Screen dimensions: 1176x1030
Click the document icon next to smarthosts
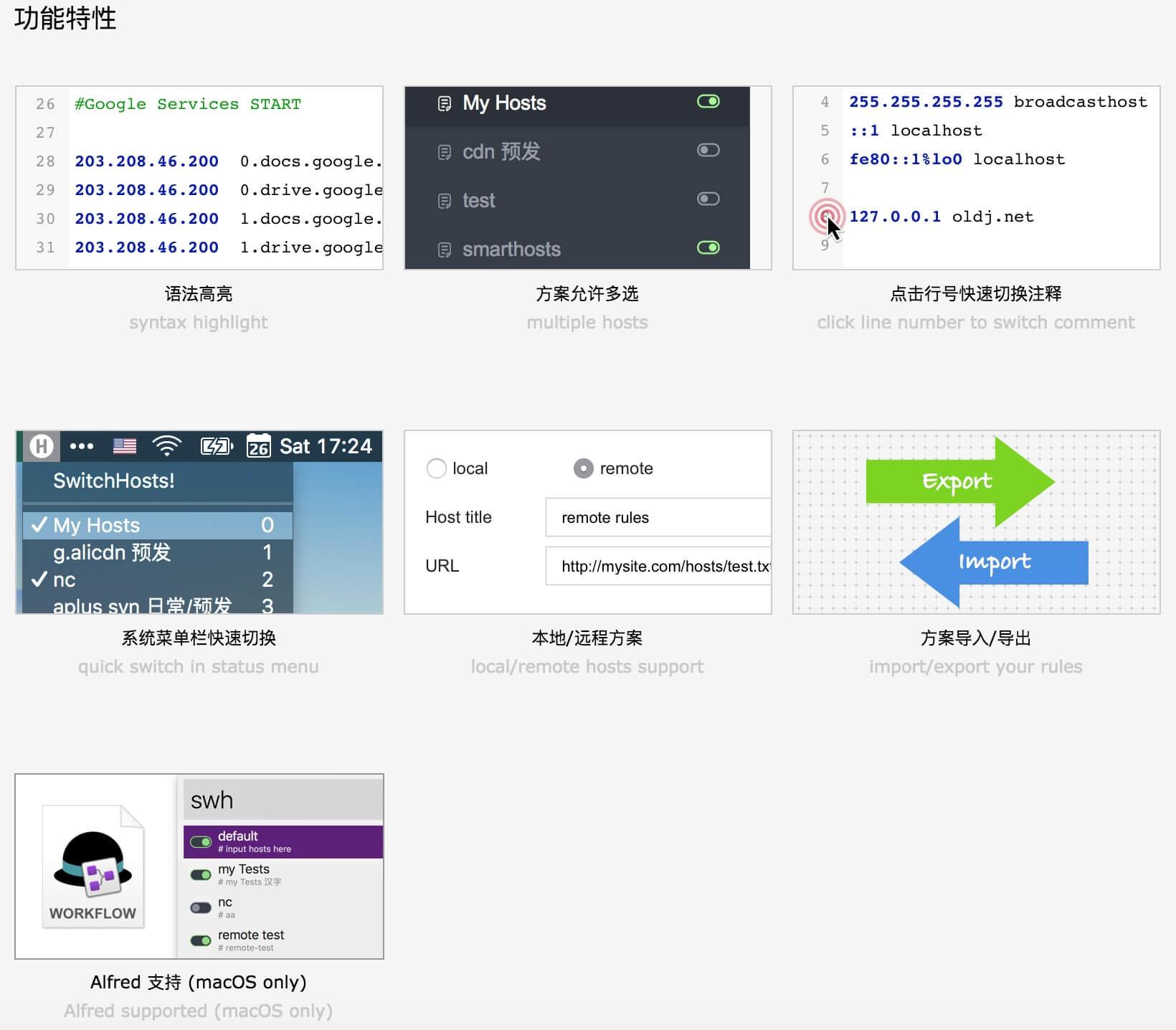tap(445, 250)
